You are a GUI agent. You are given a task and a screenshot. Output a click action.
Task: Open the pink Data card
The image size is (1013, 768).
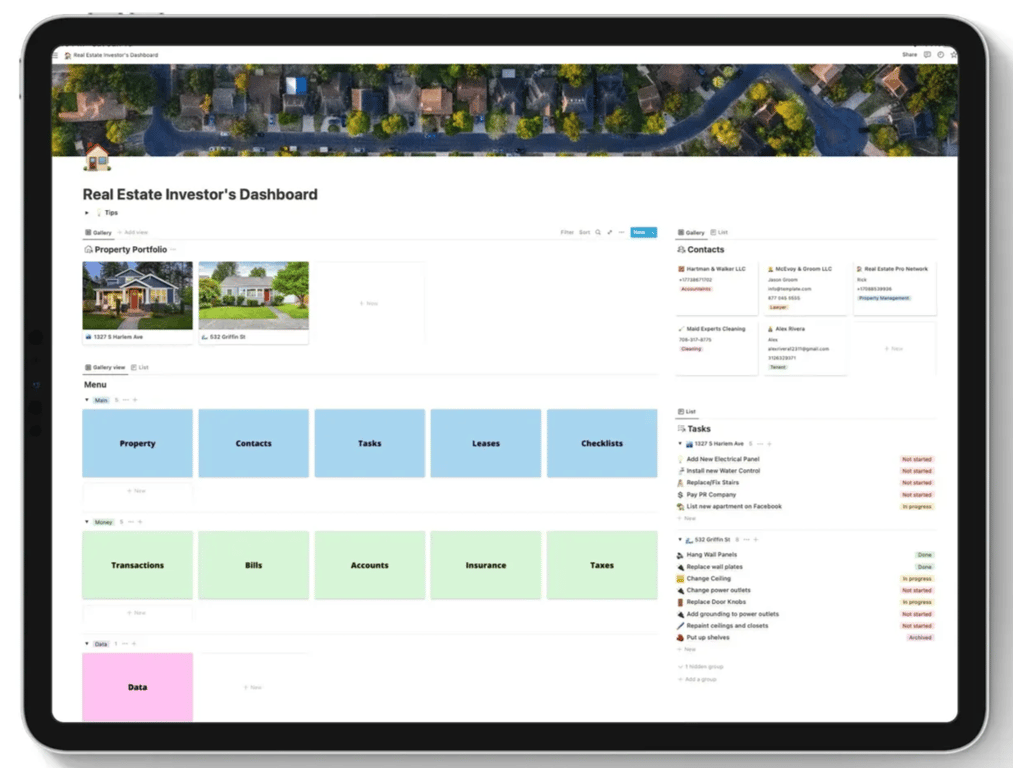coord(138,687)
